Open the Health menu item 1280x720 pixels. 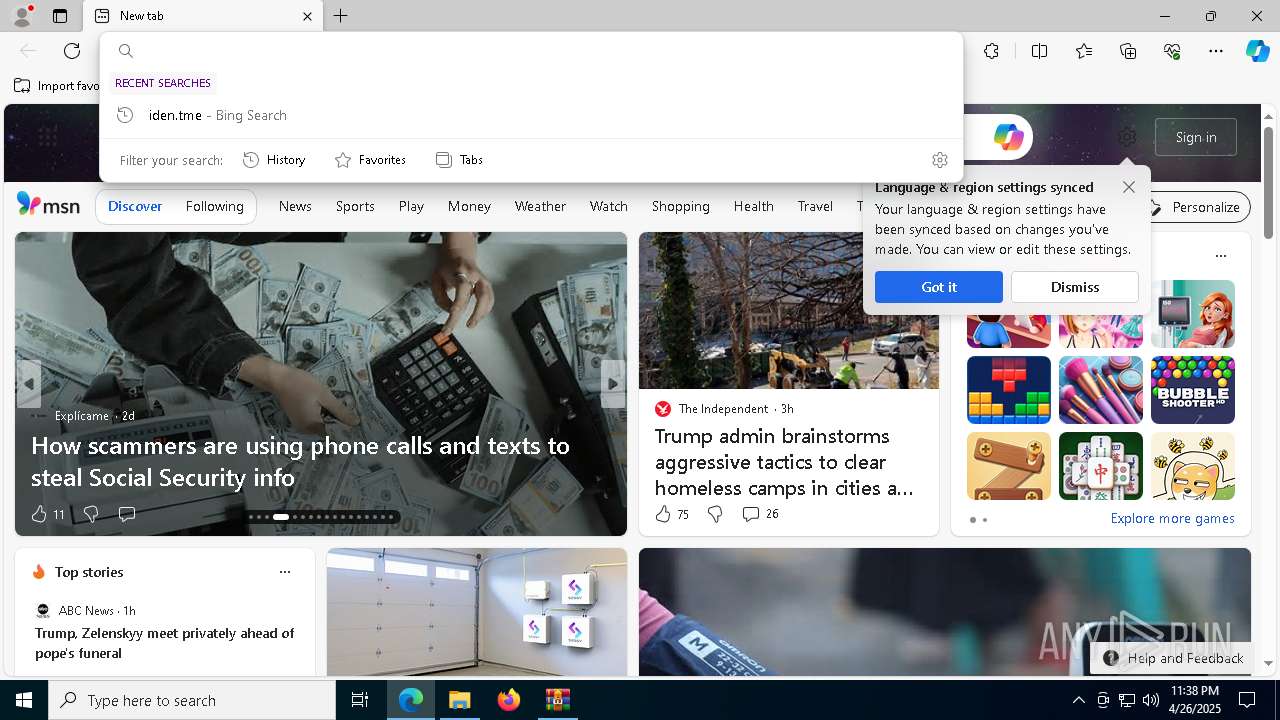754,206
